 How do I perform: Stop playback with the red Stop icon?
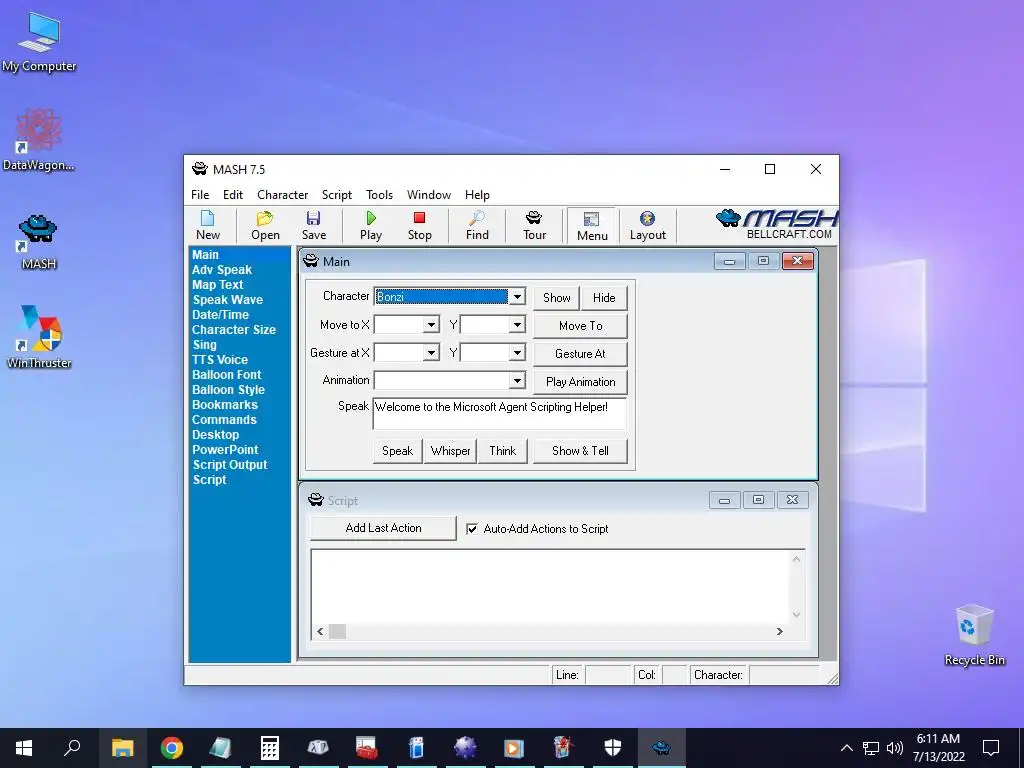coord(419,225)
